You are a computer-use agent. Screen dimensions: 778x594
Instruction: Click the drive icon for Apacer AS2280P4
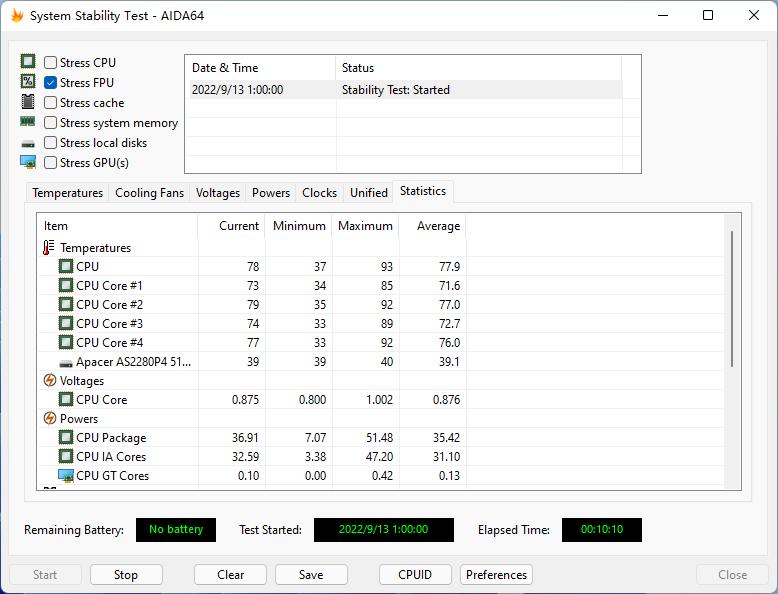pos(66,362)
